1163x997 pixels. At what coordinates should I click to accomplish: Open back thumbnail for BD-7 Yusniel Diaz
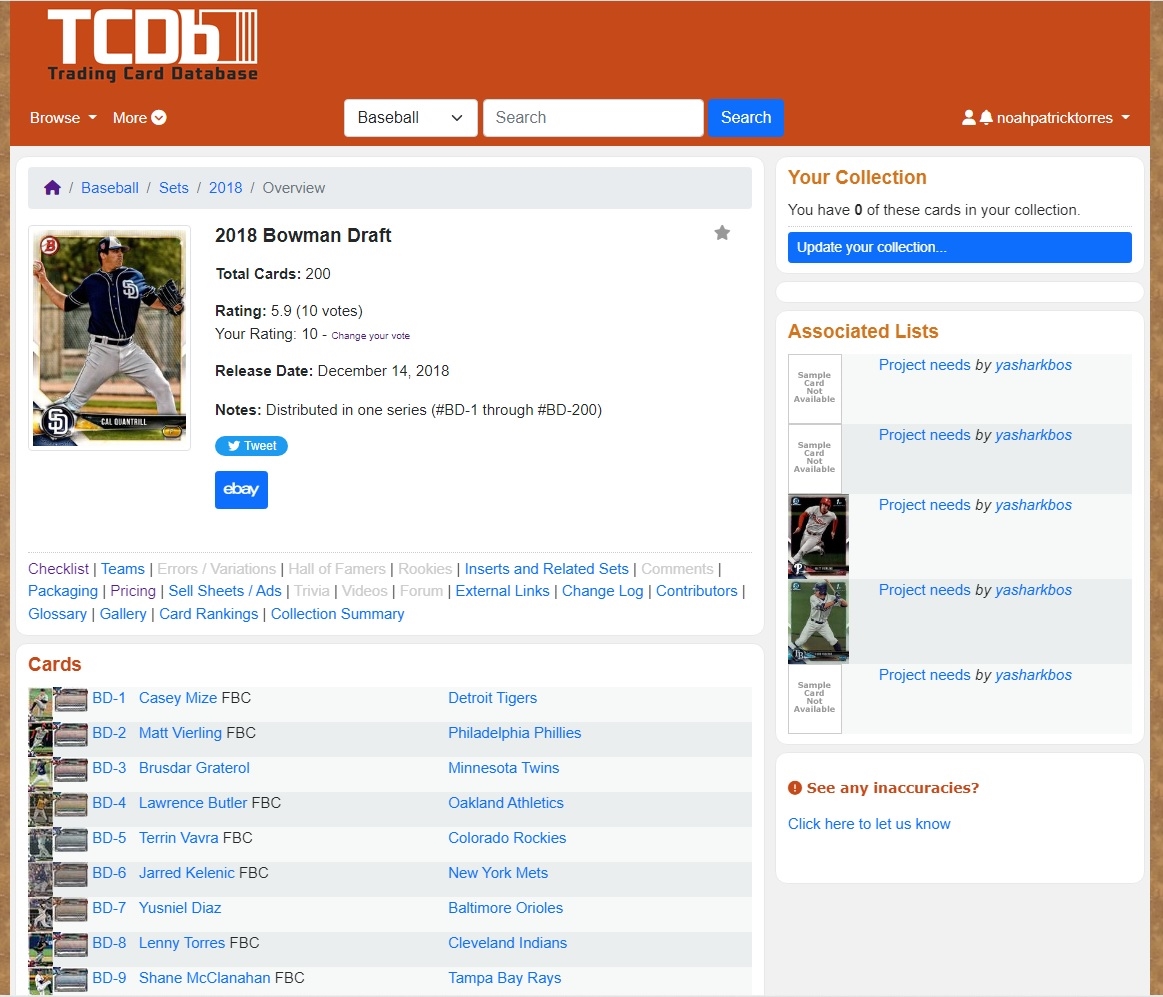pos(70,909)
